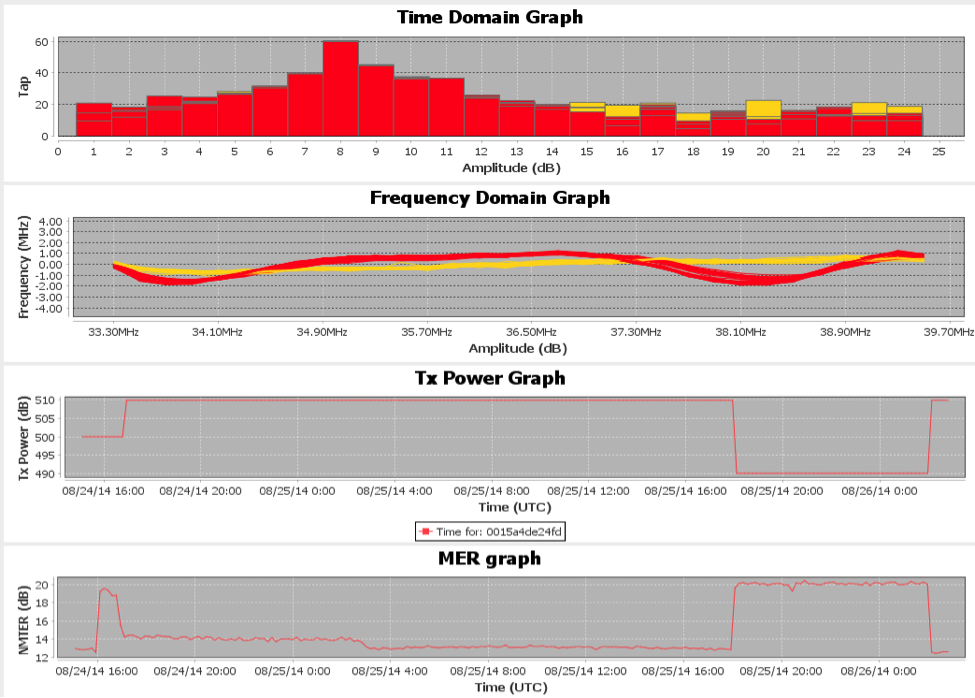Click the red bar at amplitude 1

94,119
